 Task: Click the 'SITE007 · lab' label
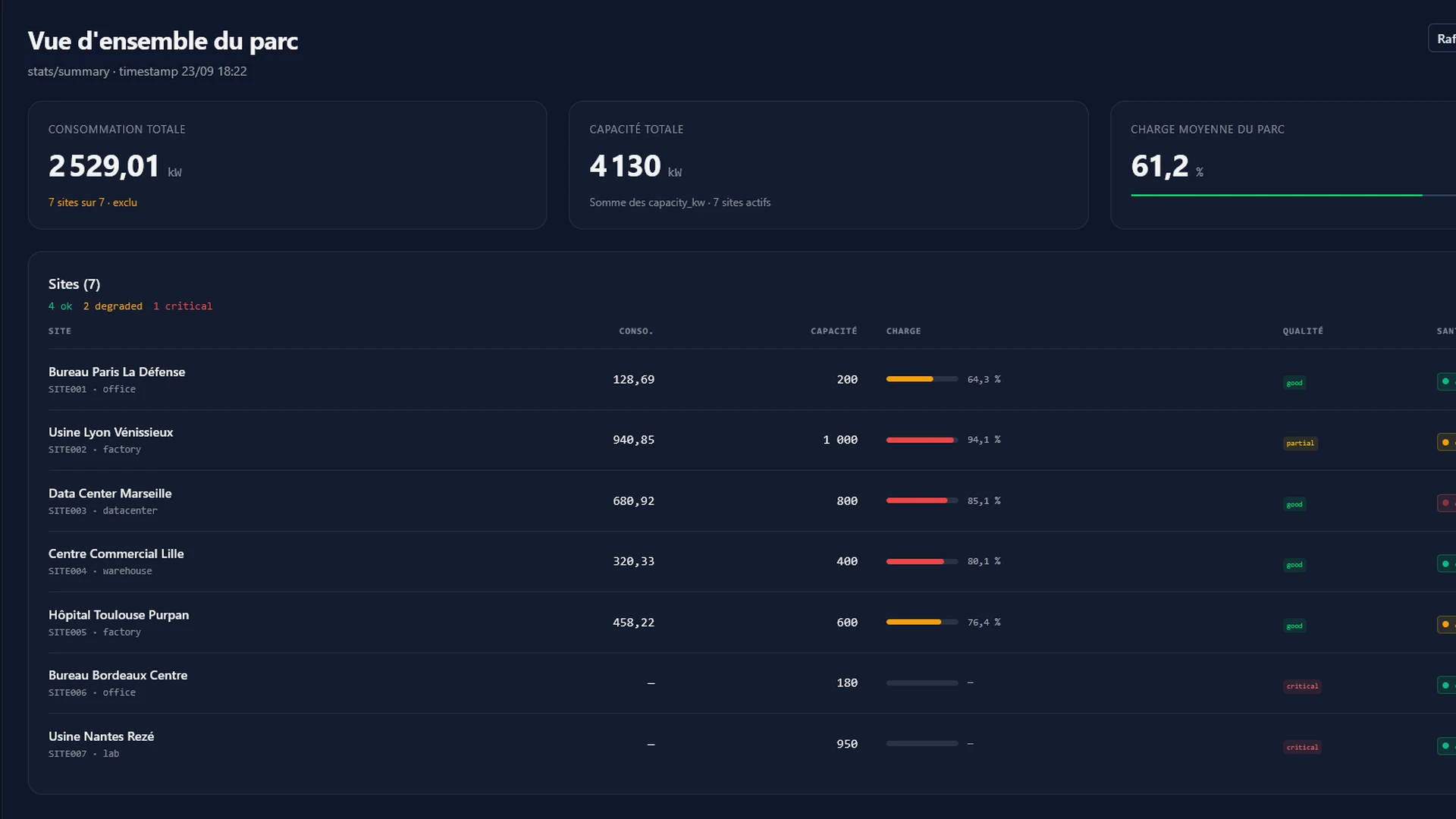[x=83, y=754]
